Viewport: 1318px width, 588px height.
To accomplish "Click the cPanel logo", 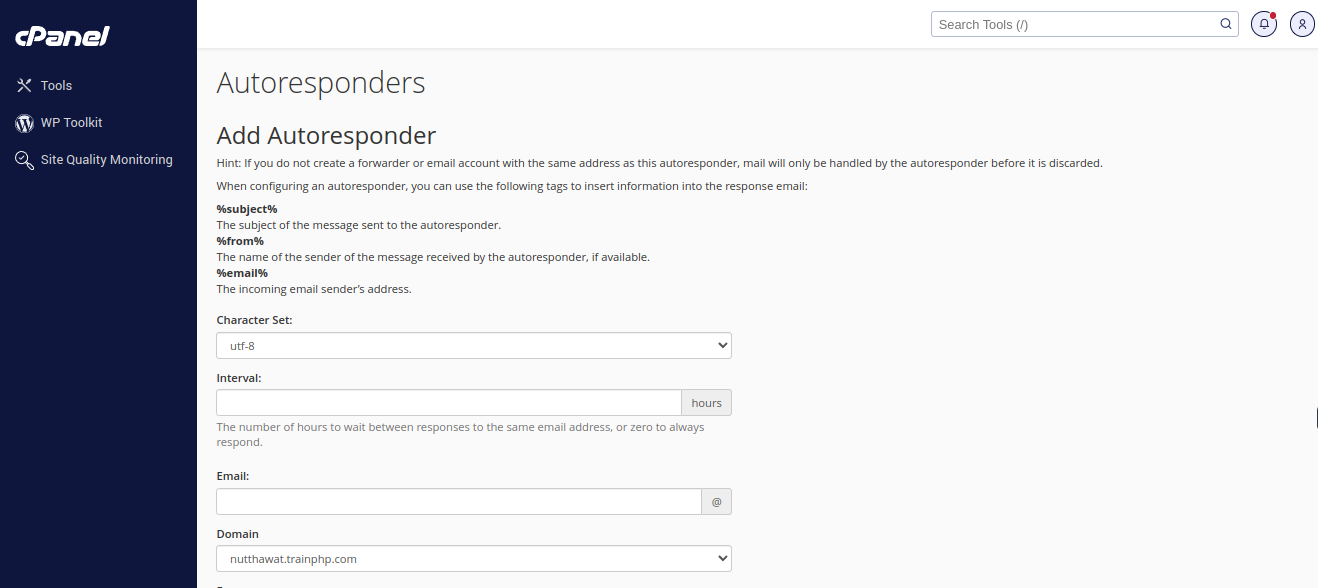I will pos(62,37).
